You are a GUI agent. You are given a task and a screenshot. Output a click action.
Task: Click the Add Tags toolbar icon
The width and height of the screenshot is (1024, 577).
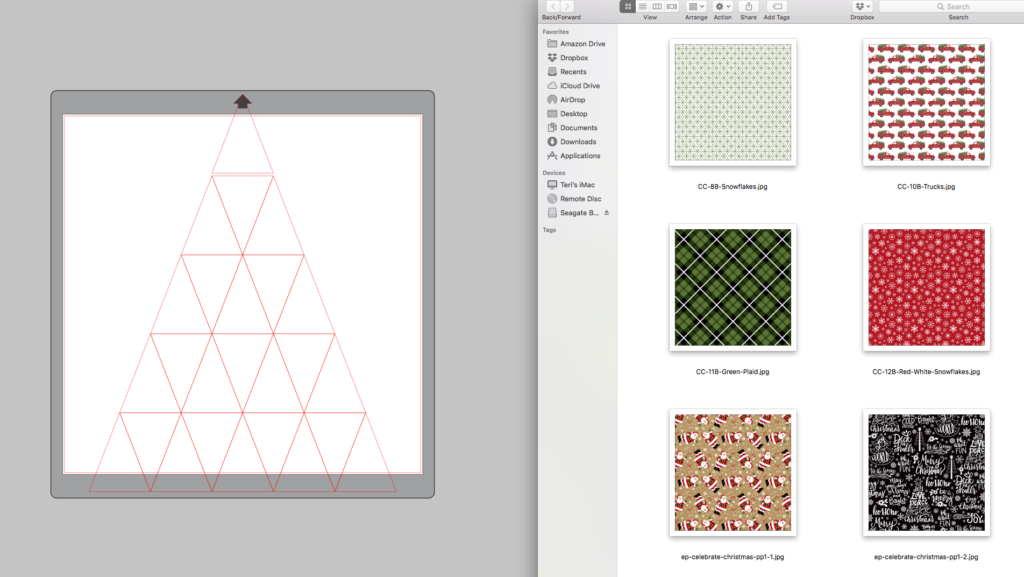point(777,6)
